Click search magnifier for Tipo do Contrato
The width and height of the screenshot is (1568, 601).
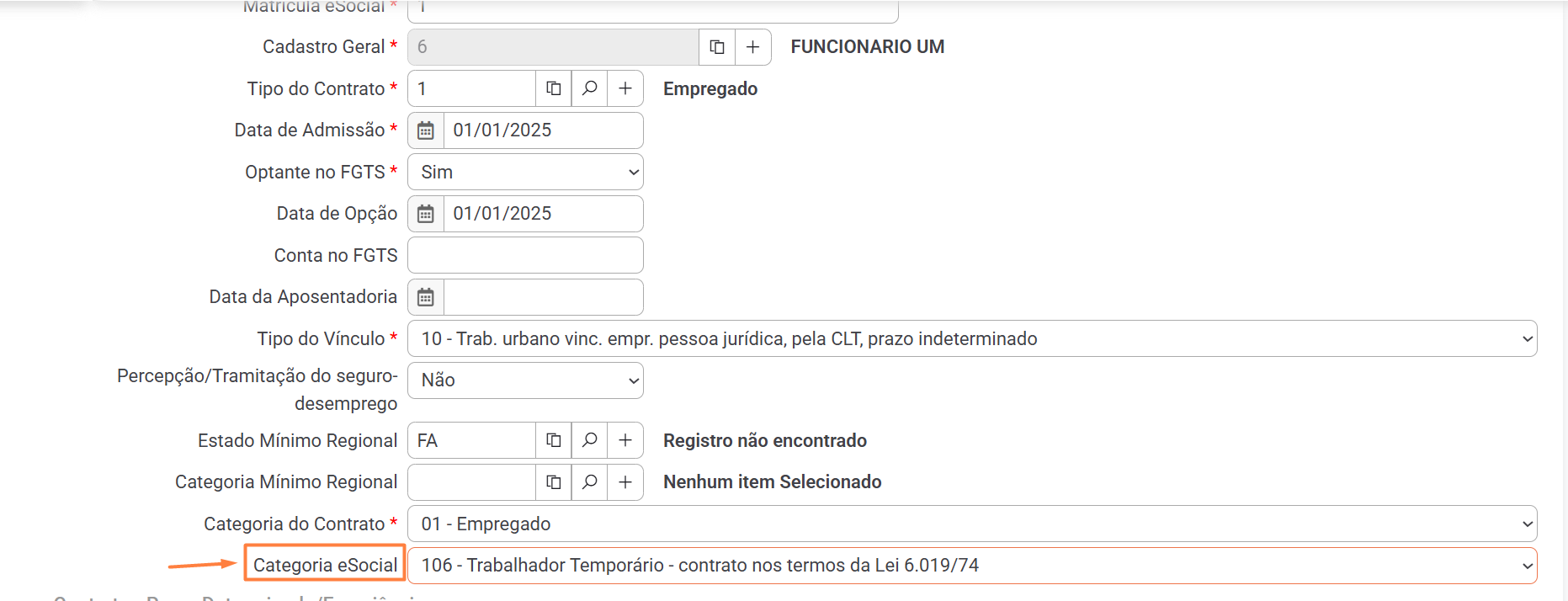point(590,88)
